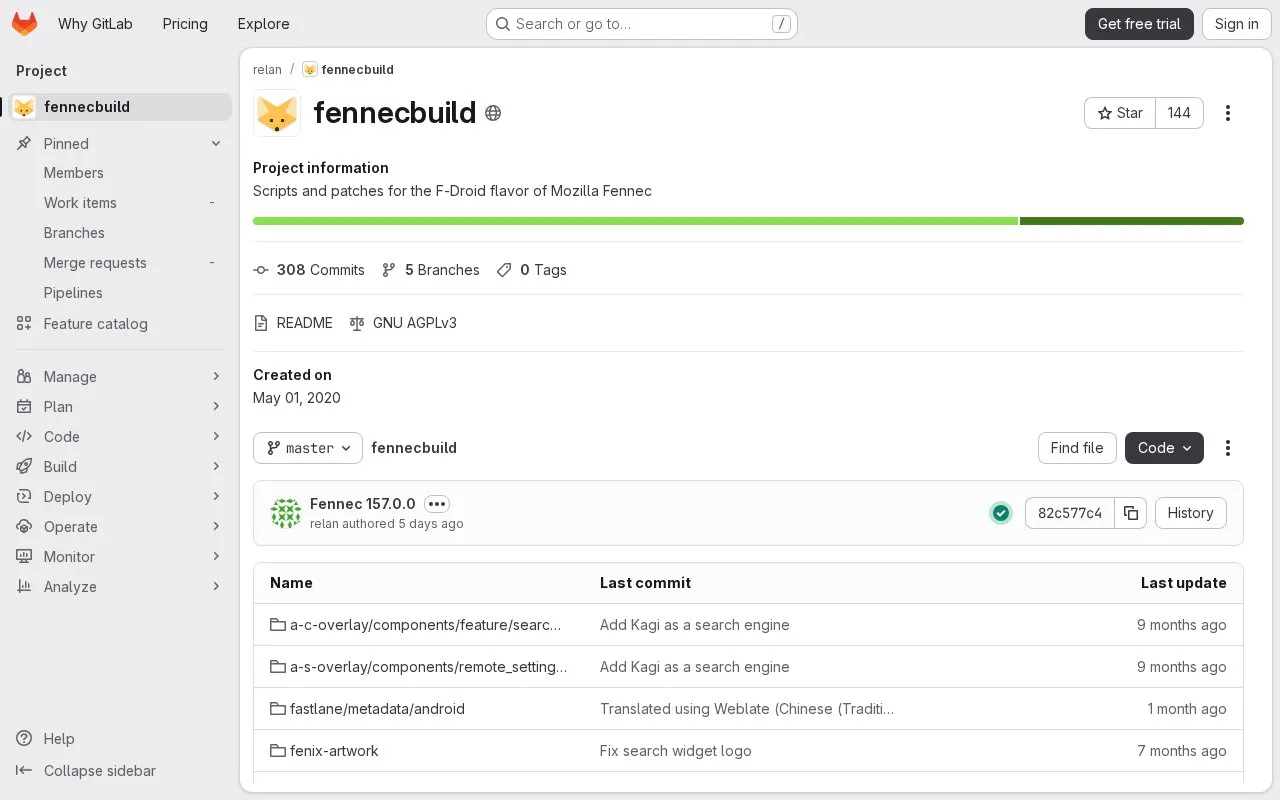1280x800 pixels.
Task: Click the Search or go to field
Action: click(x=641, y=24)
